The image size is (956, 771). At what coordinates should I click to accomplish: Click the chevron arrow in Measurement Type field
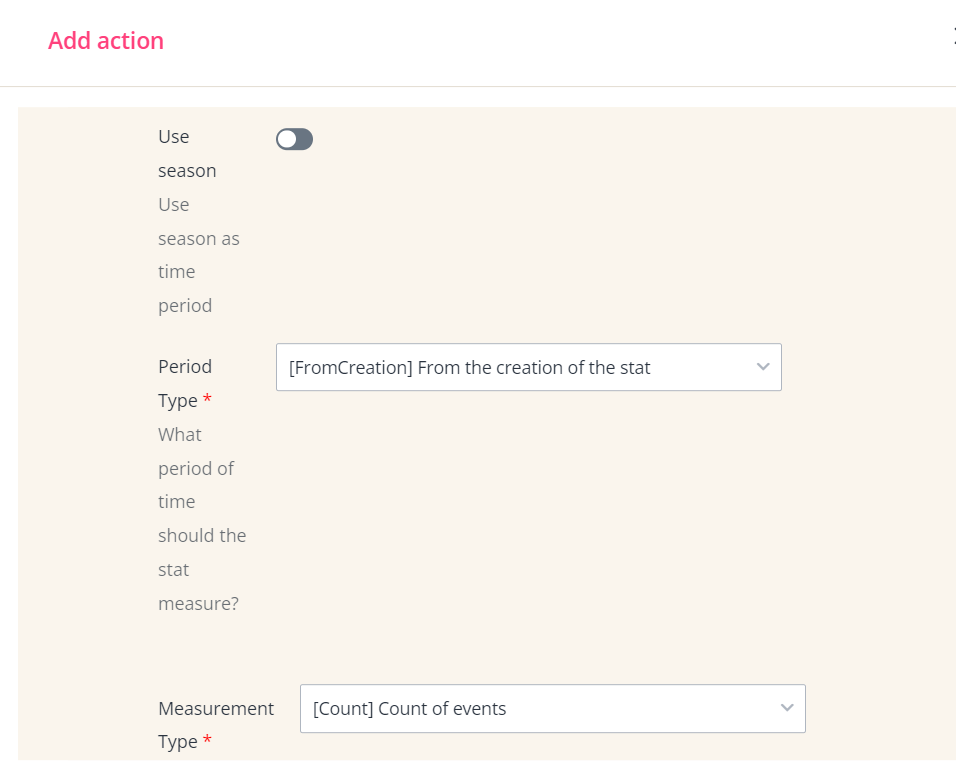[787, 708]
